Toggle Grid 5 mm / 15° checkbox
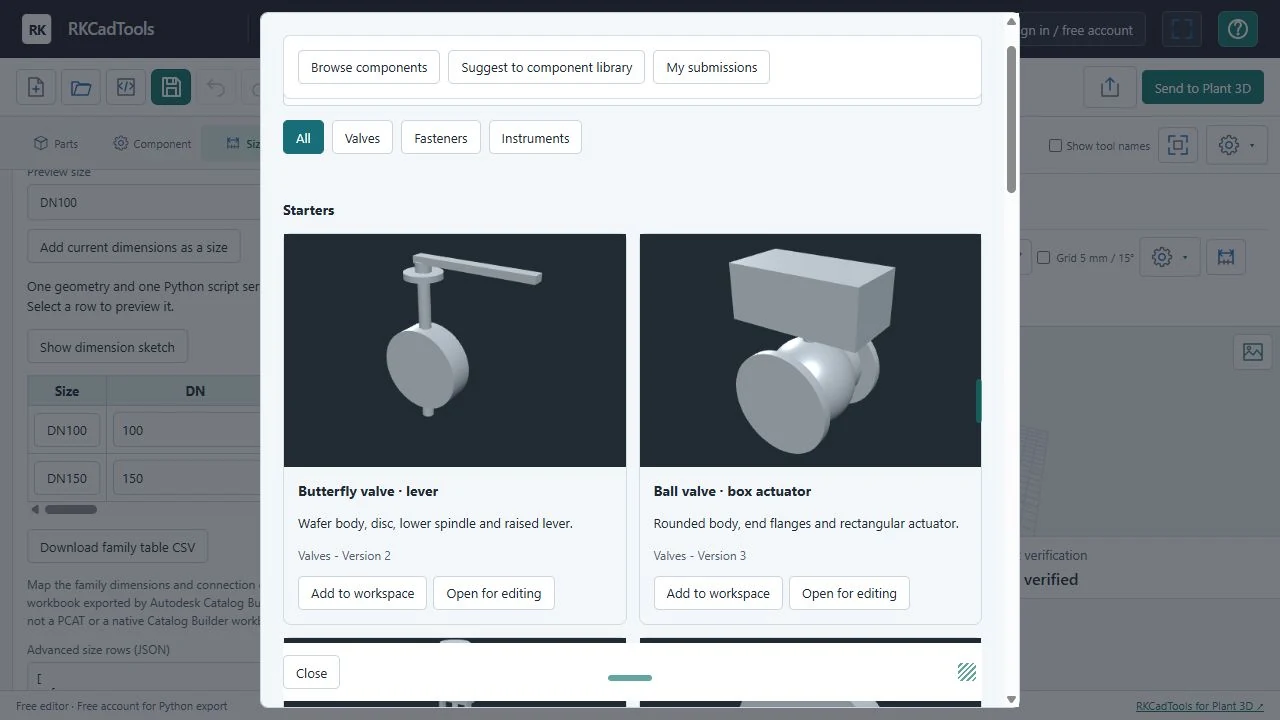Screen dimensions: 1280x720 [1043, 258]
